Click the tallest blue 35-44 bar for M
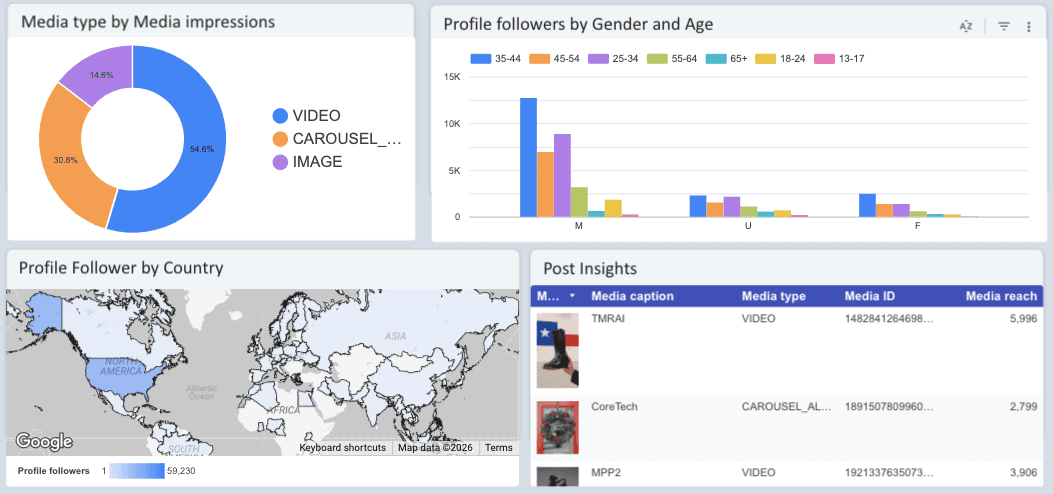Screen dimensions: 1053x494 tap(529, 157)
